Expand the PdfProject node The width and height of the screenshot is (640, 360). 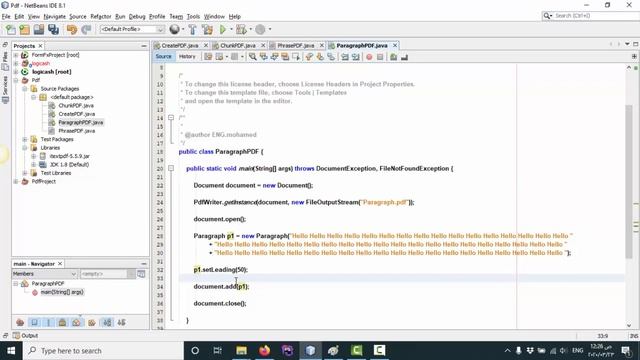(x=16, y=182)
